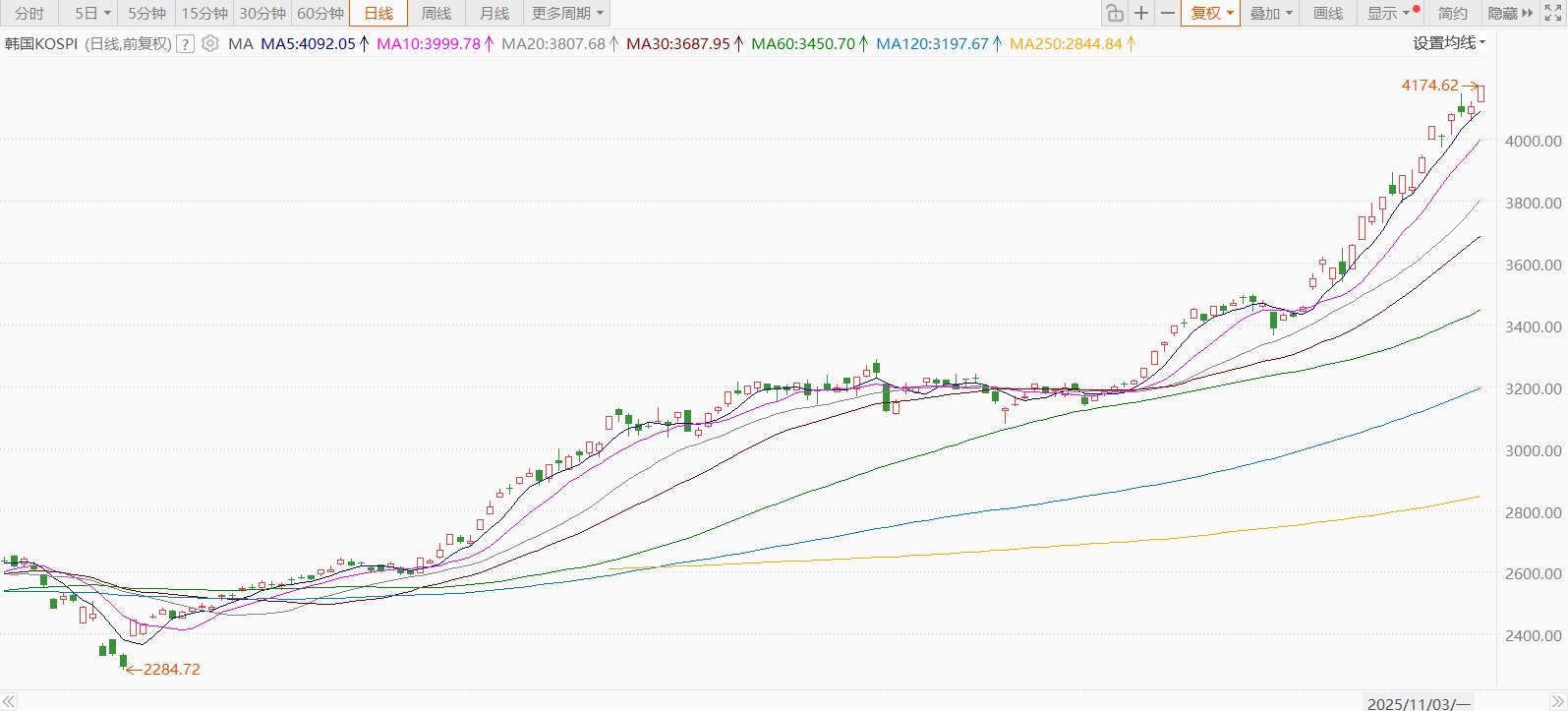Screen dimensions: 1568x711
Task: Toggle the 简约 simple mode
Action: (x=1452, y=13)
